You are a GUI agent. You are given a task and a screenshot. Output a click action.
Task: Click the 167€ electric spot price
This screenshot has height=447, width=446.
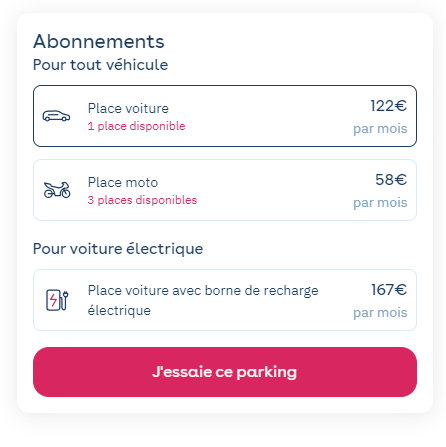389,290
